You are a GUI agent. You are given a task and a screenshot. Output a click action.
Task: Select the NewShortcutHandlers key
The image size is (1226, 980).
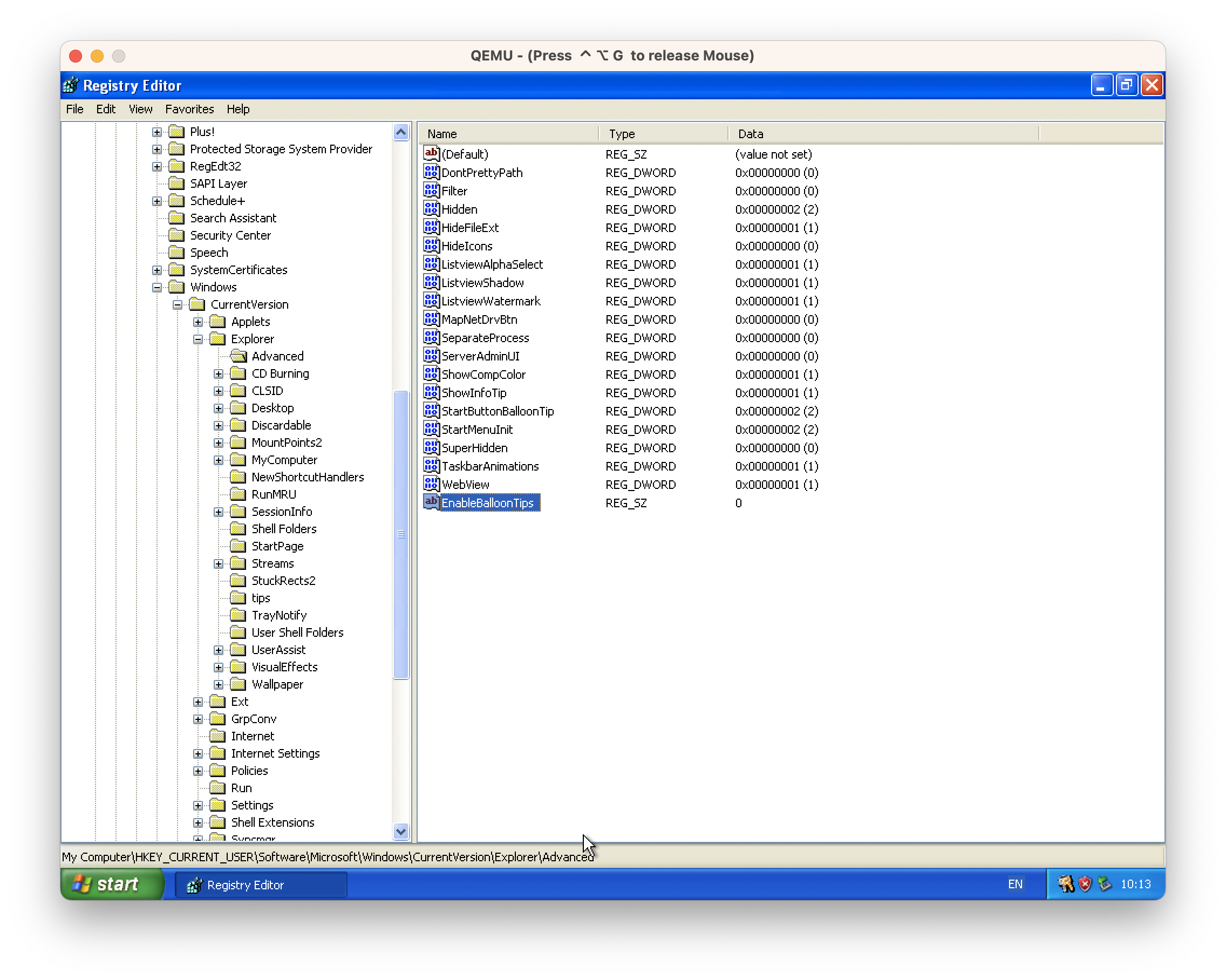tap(308, 477)
